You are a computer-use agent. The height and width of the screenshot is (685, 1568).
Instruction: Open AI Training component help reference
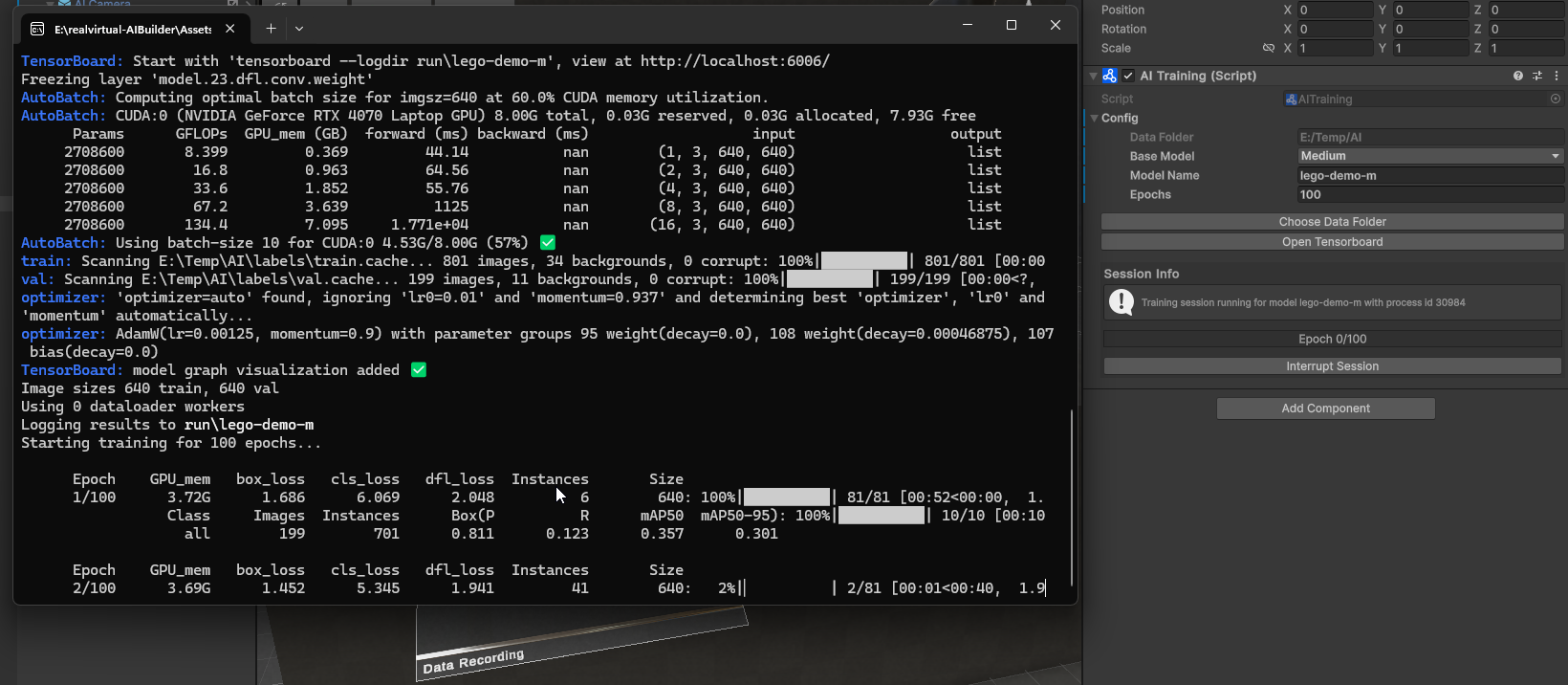pos(1517,76)
